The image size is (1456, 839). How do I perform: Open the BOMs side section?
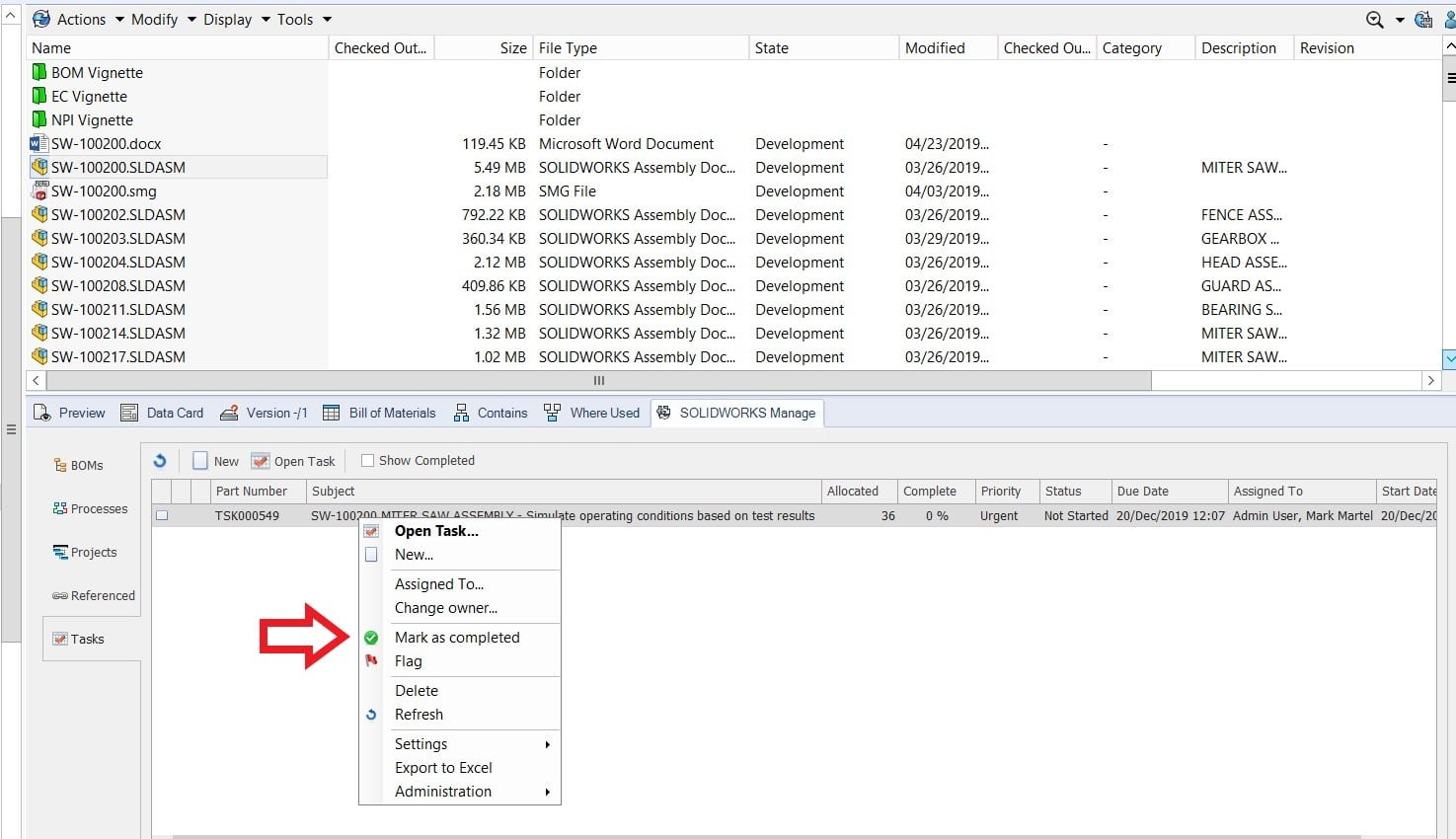(79, 465)
